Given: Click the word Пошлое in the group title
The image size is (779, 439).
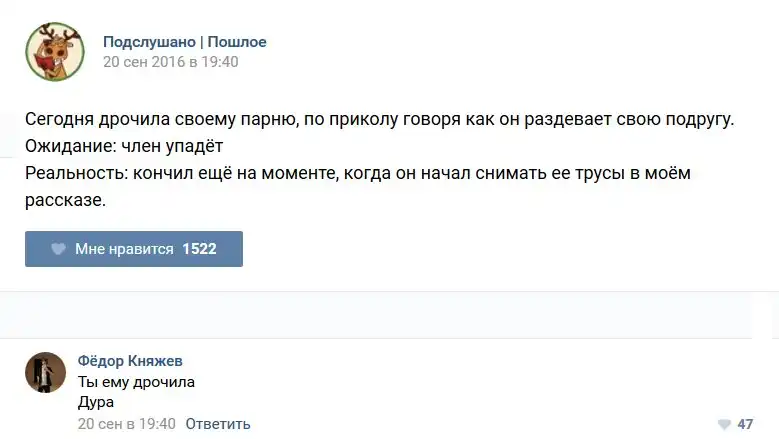Looking at the screenshot, I should 237,42.
